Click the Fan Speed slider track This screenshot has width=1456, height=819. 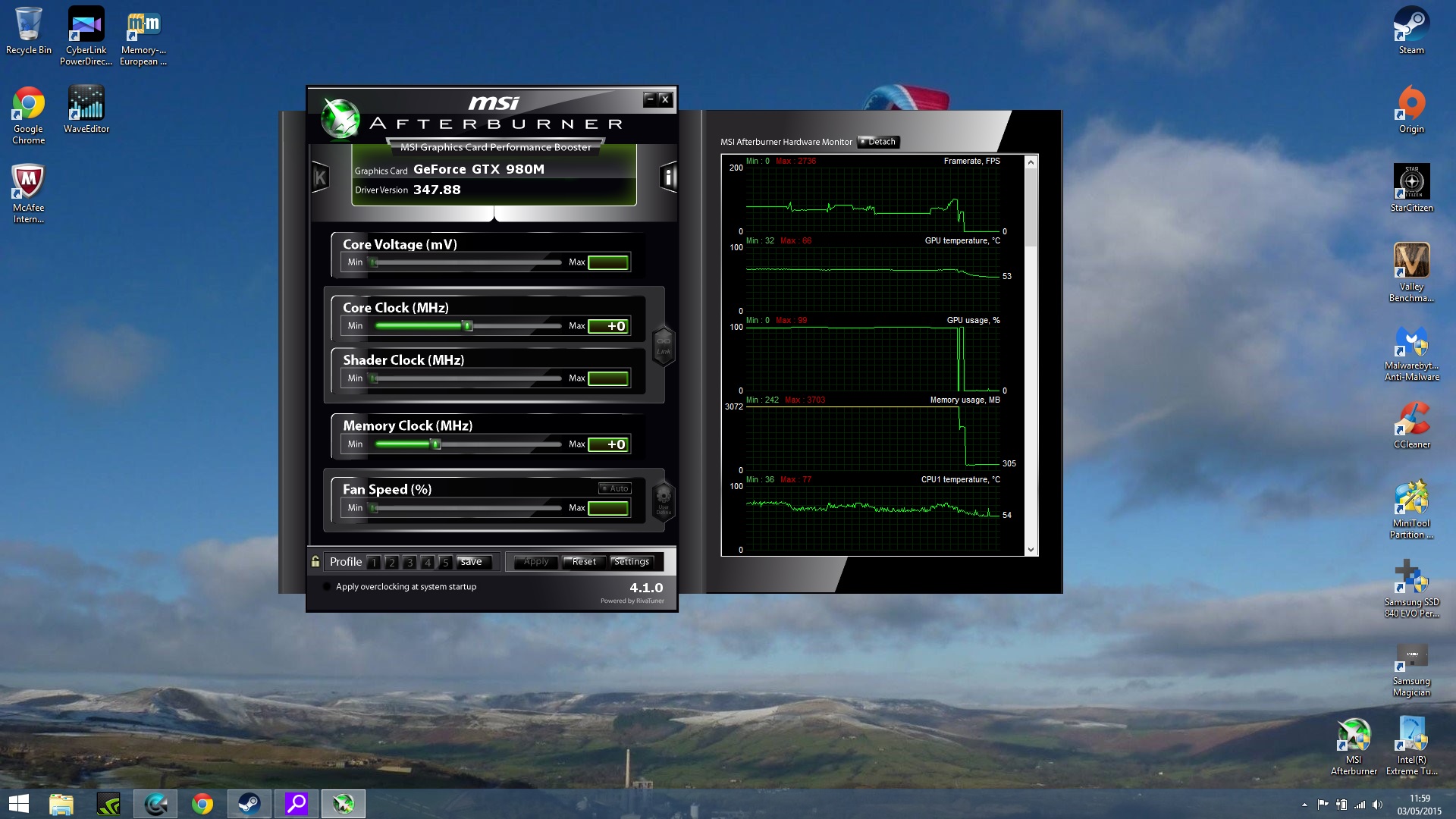[x=466, y=508]
